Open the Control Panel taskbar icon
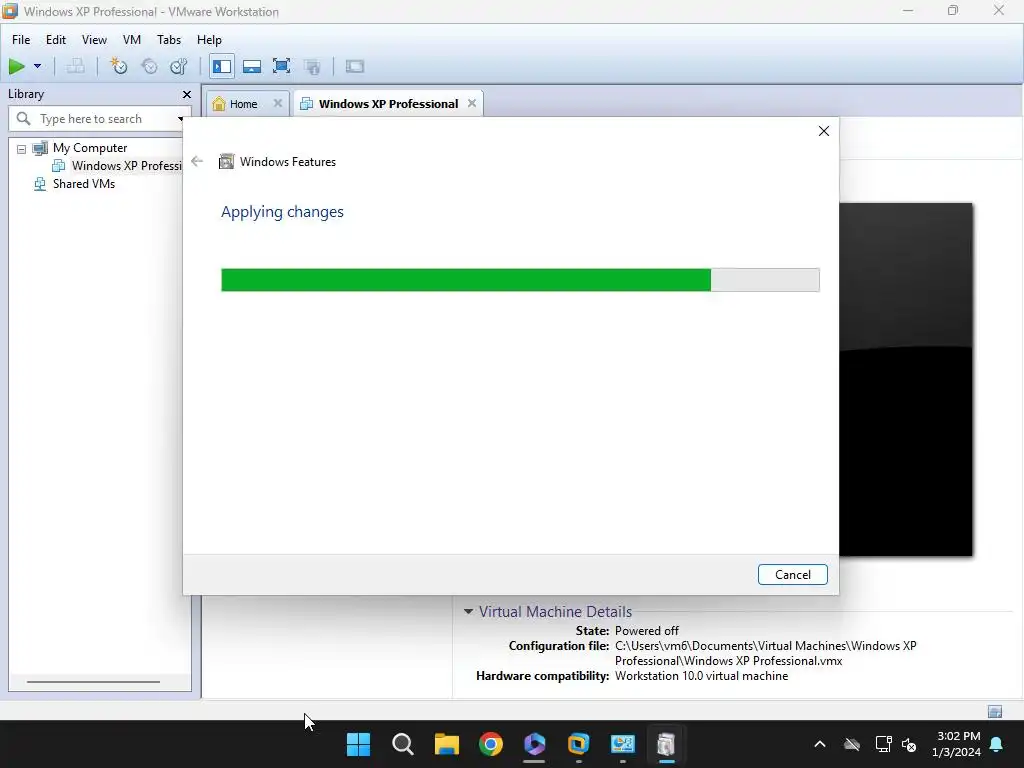 (x=622, y=744)
